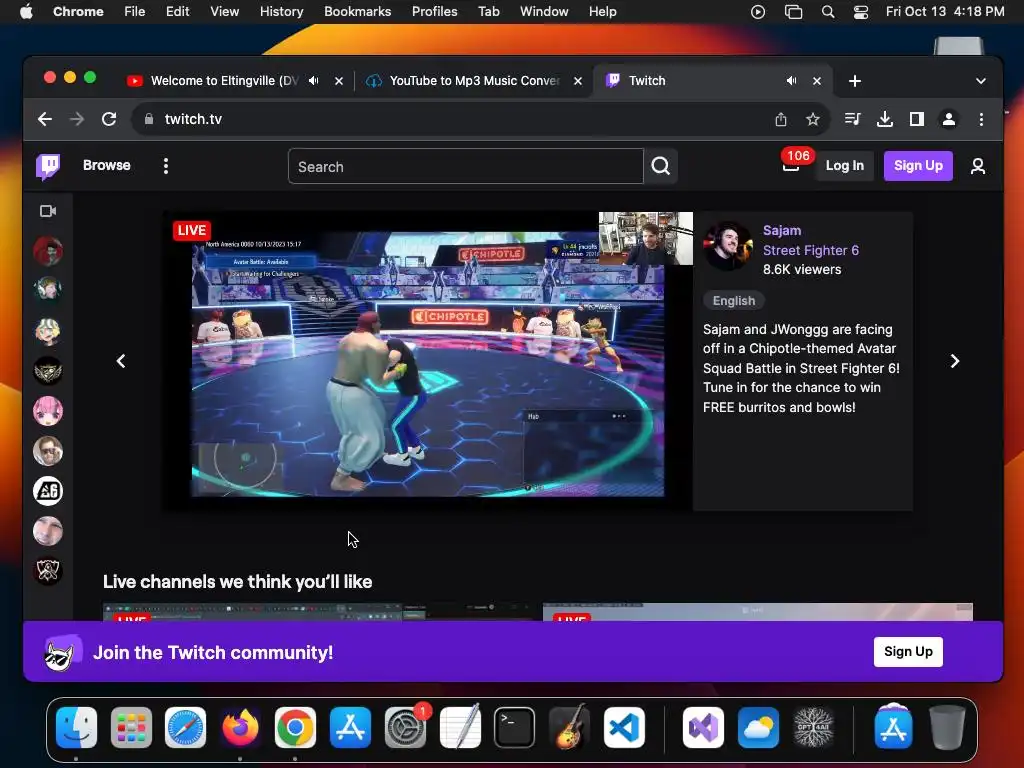The width and height of the screenshot is (1024, 768).
Task: Switch to YouTube to Mp3 Music Converter tab
Action: [474, 80]
